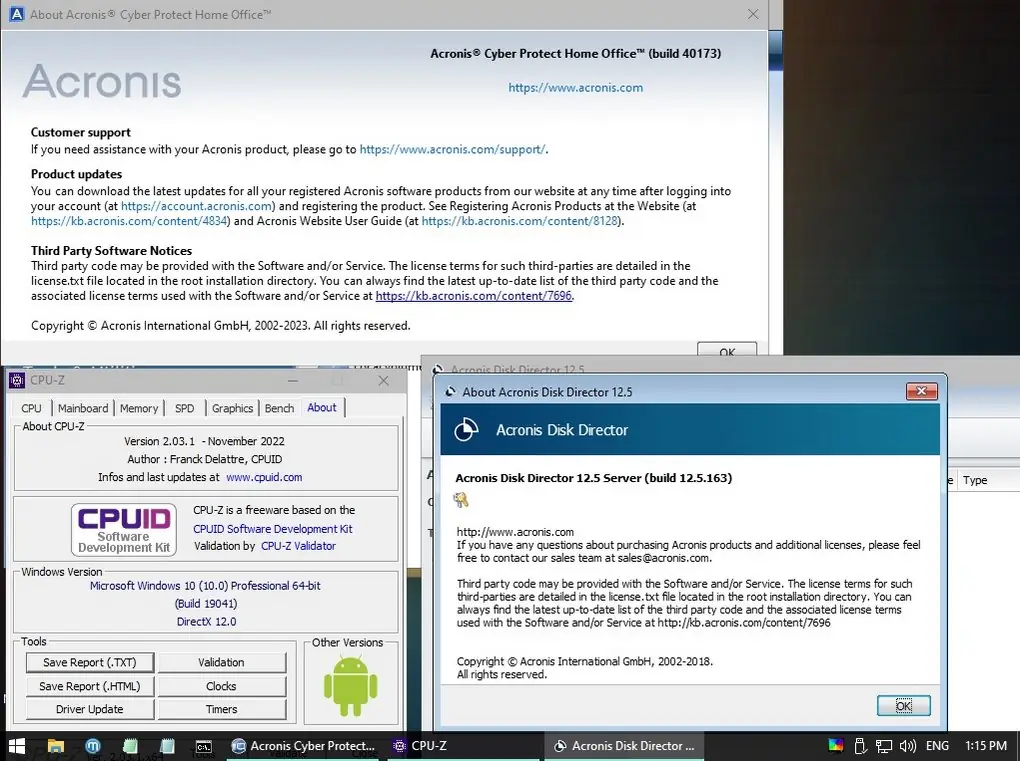The image size is (1020, 761).
Task: Select the About tab in CPU-Z
Action: (322, 407)
